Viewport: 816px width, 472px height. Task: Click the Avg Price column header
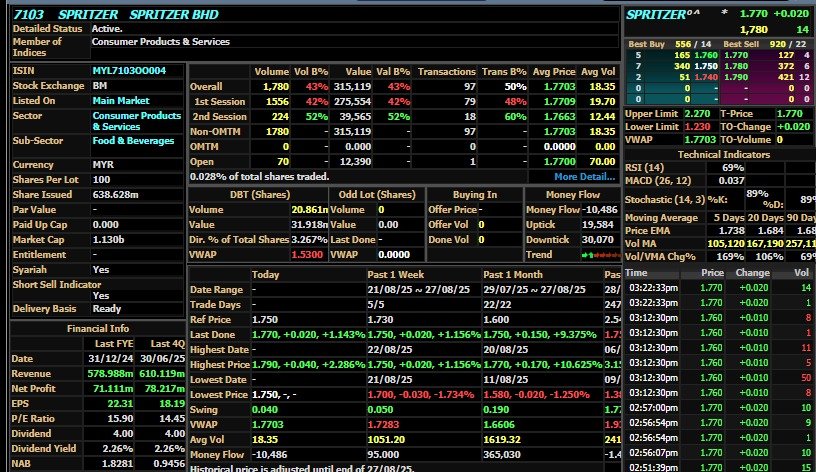point(554,72)
